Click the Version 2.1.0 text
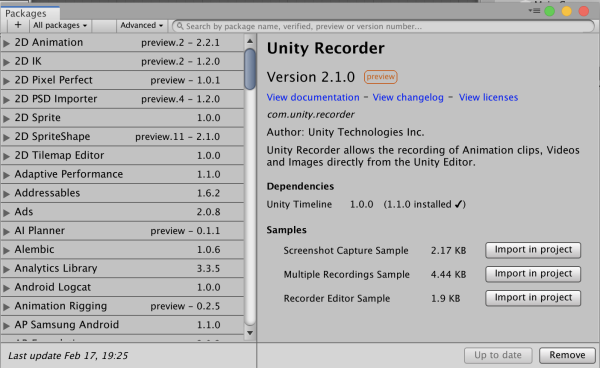Screen dimensions: 600x368 (311, 77)
